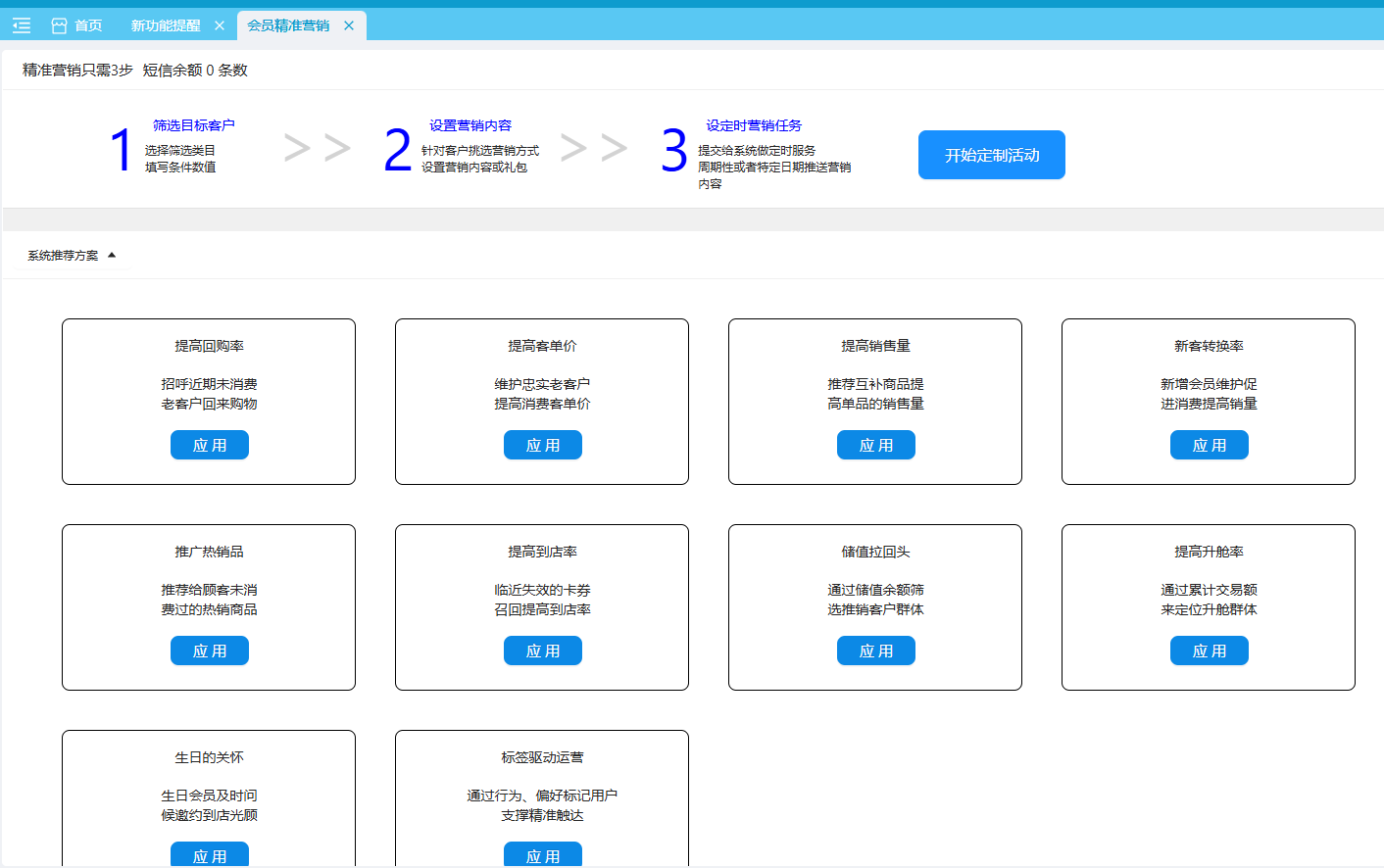Click step 2 设置营销内容 heading
Viewport: 1384px width, 868px height.
tap(470, 125)
